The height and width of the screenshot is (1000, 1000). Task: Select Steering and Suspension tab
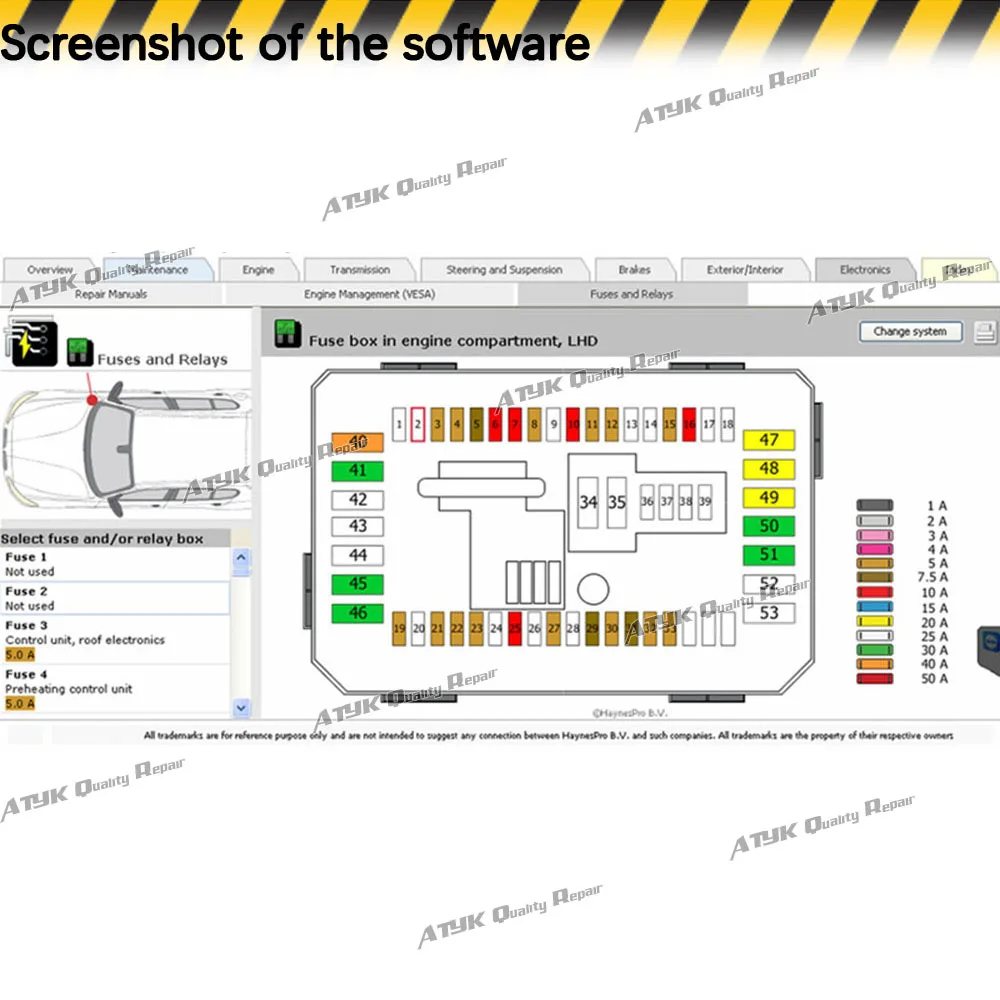click(x=504, y=270)
